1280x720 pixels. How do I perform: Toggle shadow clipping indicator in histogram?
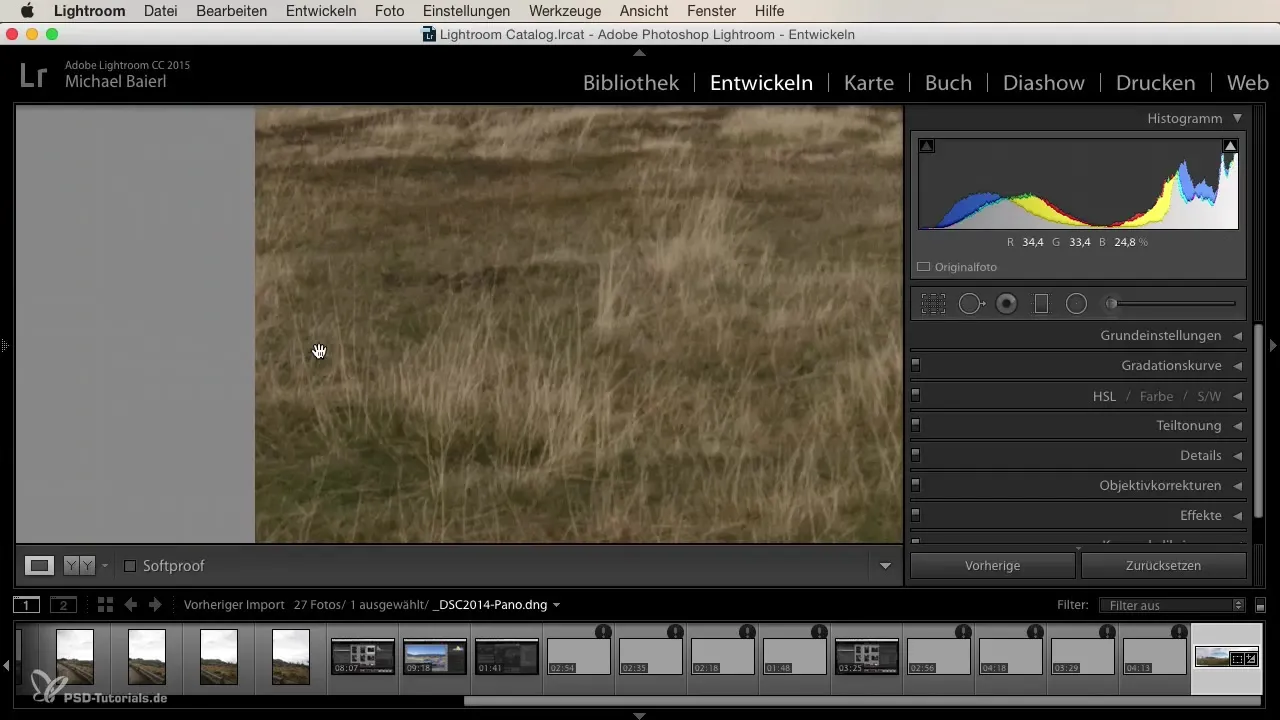[x=926, y=146]
